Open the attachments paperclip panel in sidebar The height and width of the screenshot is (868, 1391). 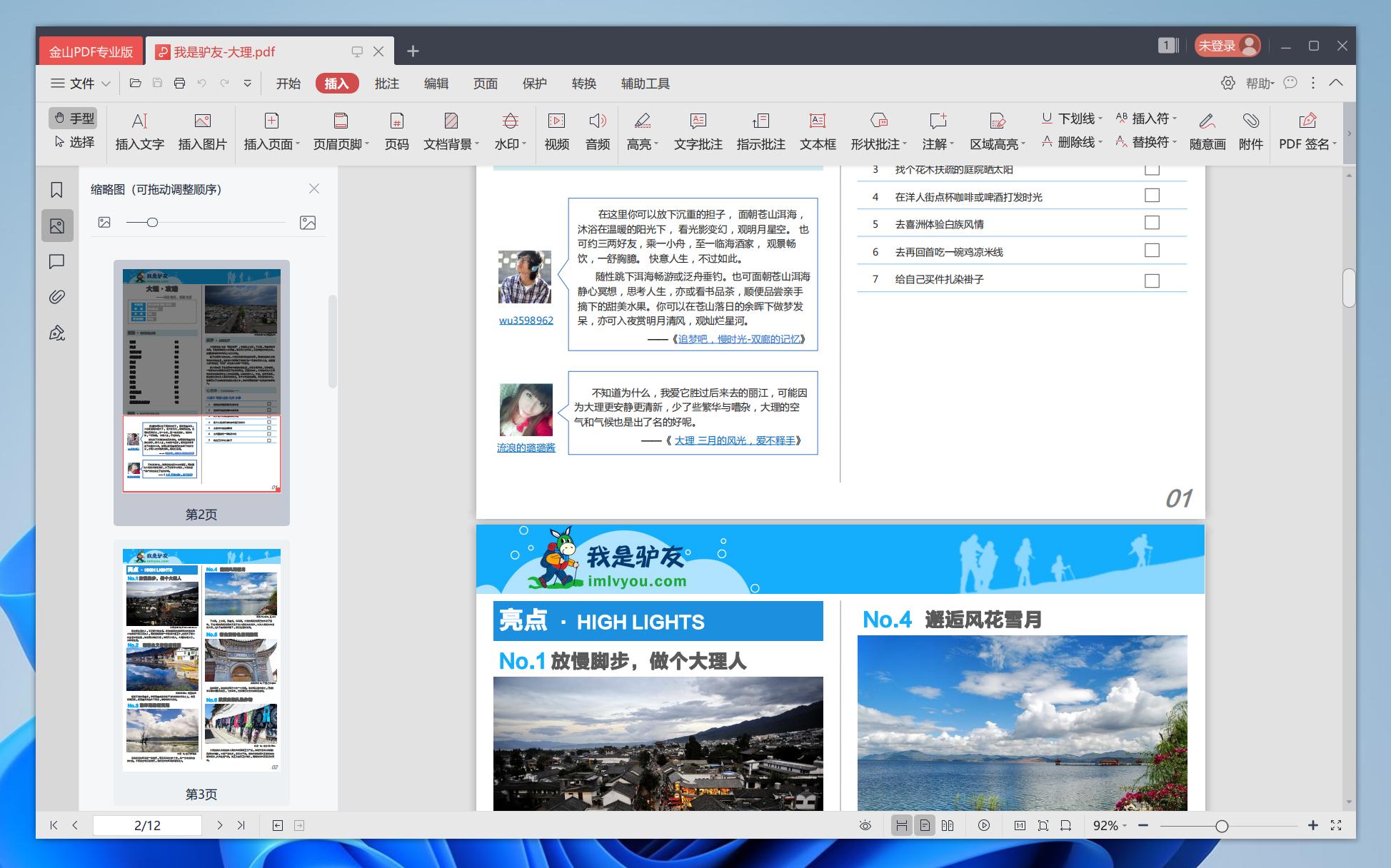[57, 297]
